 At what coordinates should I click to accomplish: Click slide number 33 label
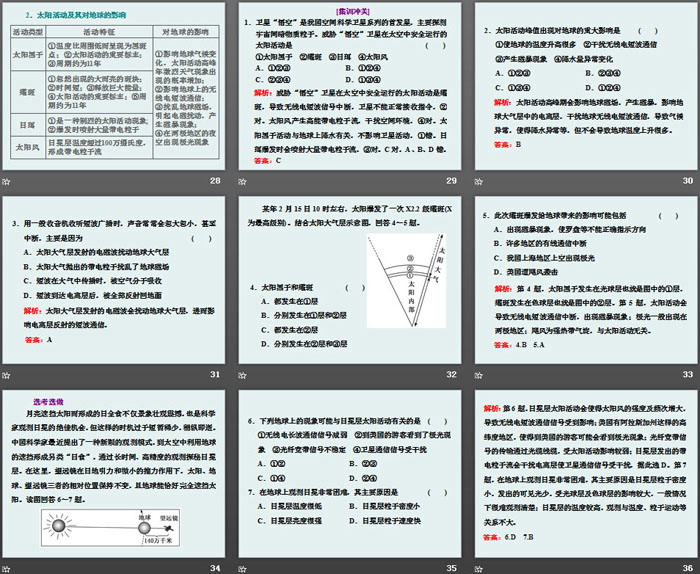(688, 374)
